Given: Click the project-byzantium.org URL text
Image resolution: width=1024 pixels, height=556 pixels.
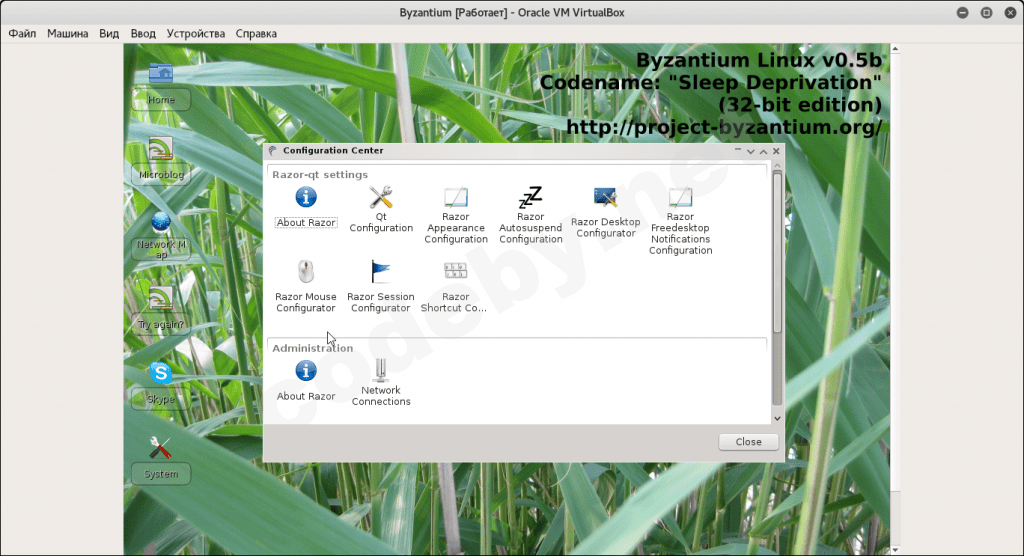Looking at the screenshot, I should (x=724, y=127).
